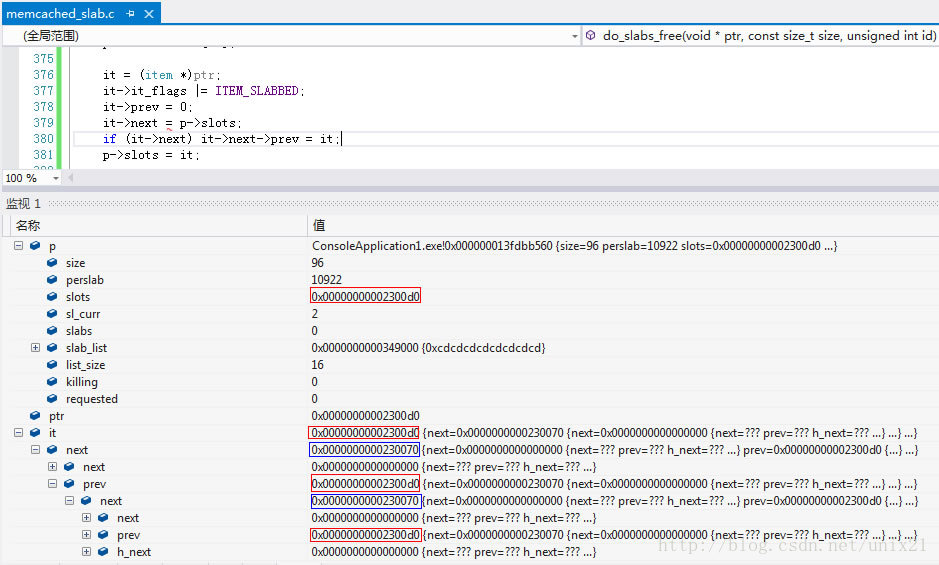Viewport: 939px width, 565px height.
Task: Collapse the it variable node
Action: click(x=19, y=433)
